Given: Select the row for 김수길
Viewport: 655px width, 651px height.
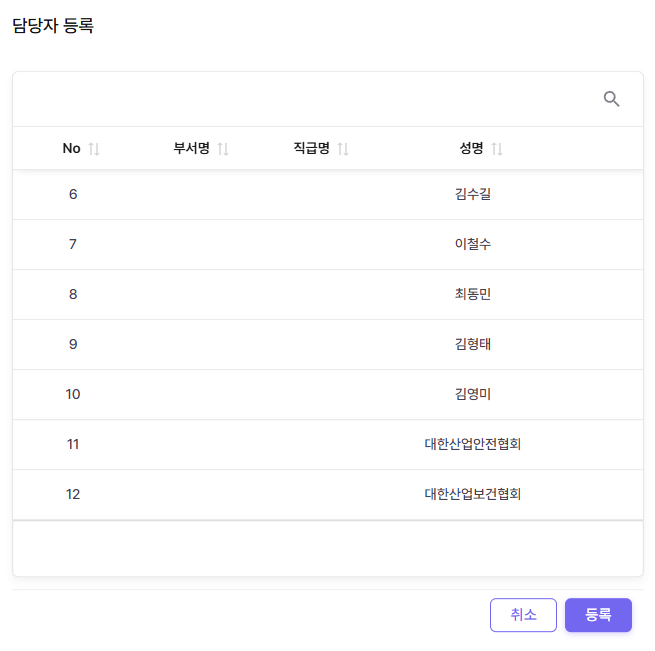Looking at the screenshot, I should 472,194.
